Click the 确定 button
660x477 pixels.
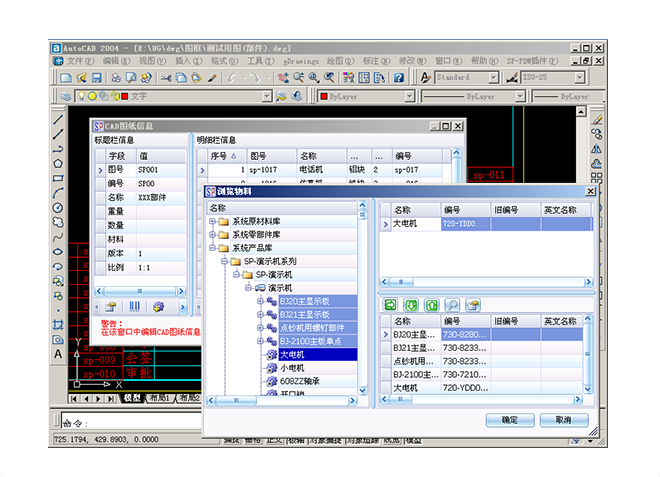point(510,420)
